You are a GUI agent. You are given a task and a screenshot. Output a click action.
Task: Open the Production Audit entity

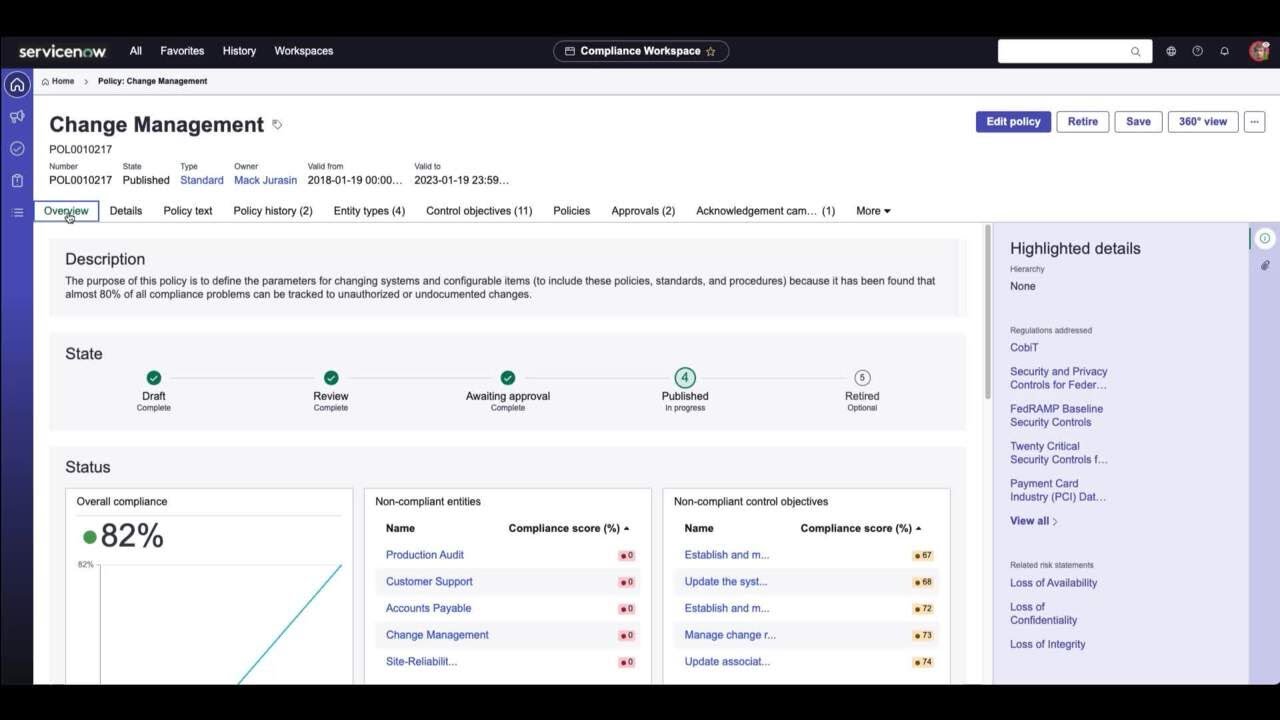click(x=425, y=555)
